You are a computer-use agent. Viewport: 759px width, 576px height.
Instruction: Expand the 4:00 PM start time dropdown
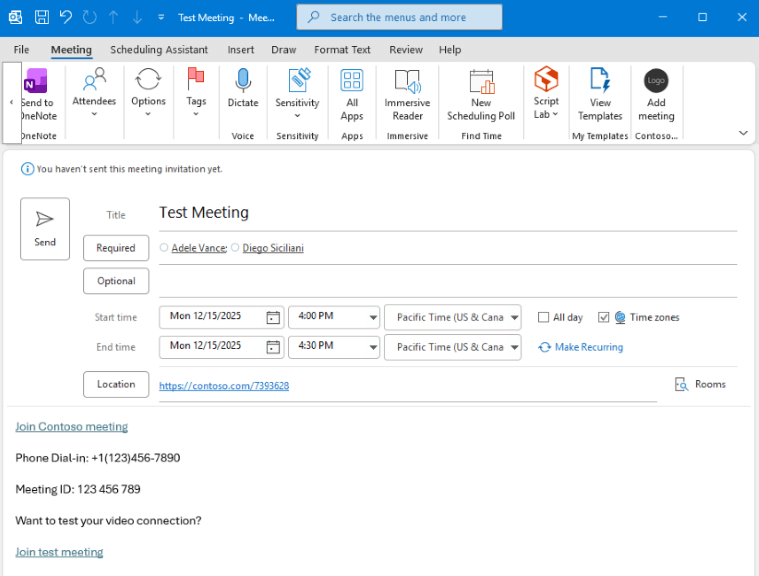tap(373, 318)
